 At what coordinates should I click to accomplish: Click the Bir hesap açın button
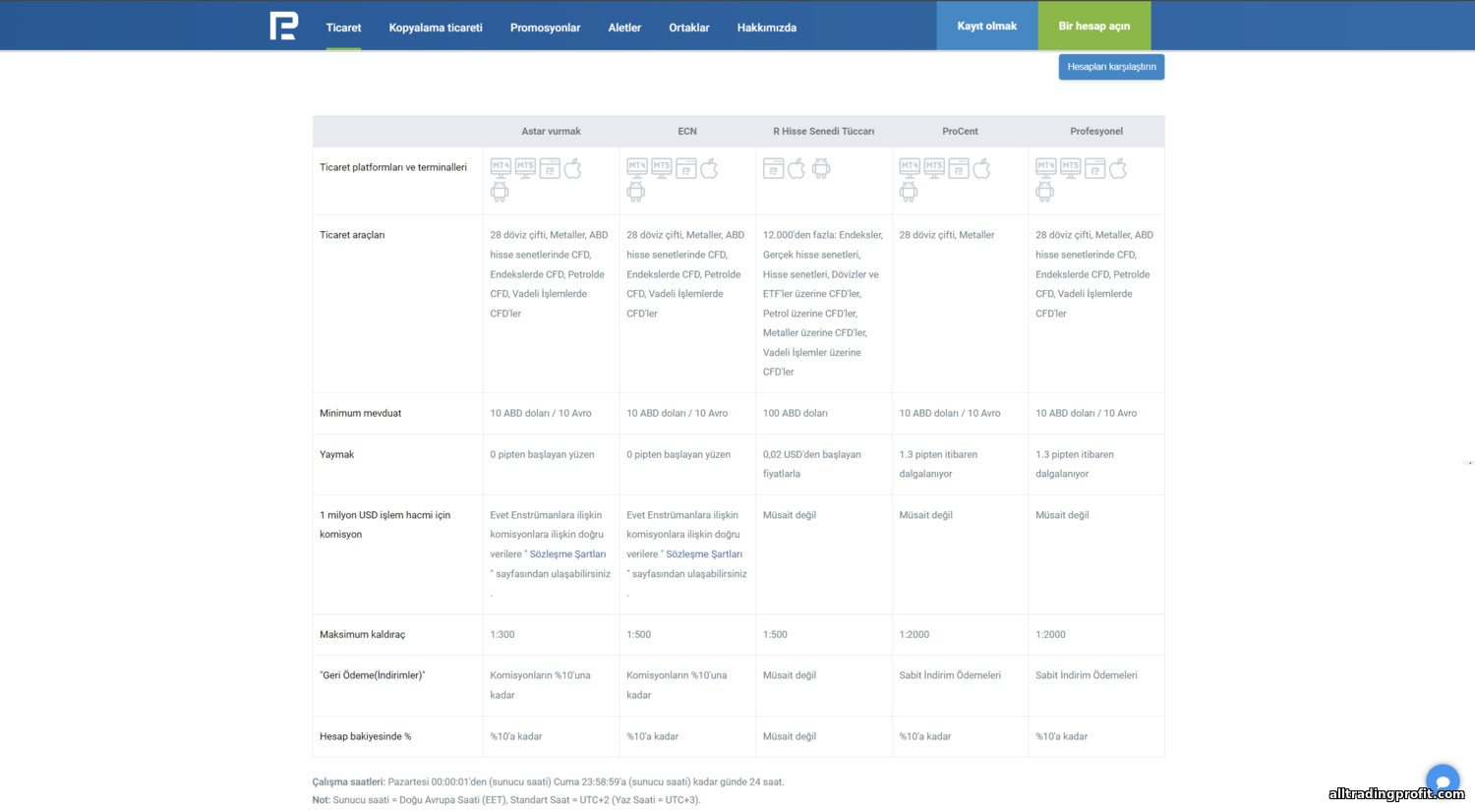[x=1094, y=26]
